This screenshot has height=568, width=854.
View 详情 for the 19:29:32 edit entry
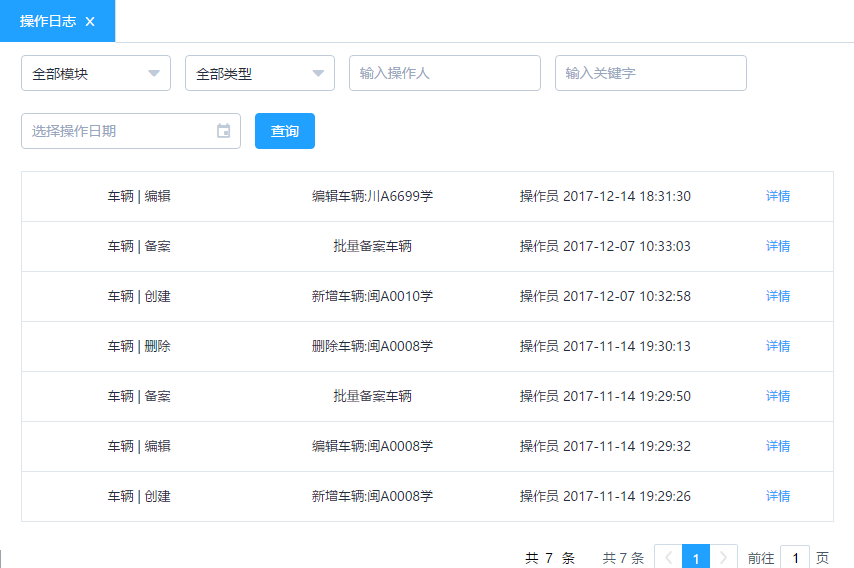point(778,446)
